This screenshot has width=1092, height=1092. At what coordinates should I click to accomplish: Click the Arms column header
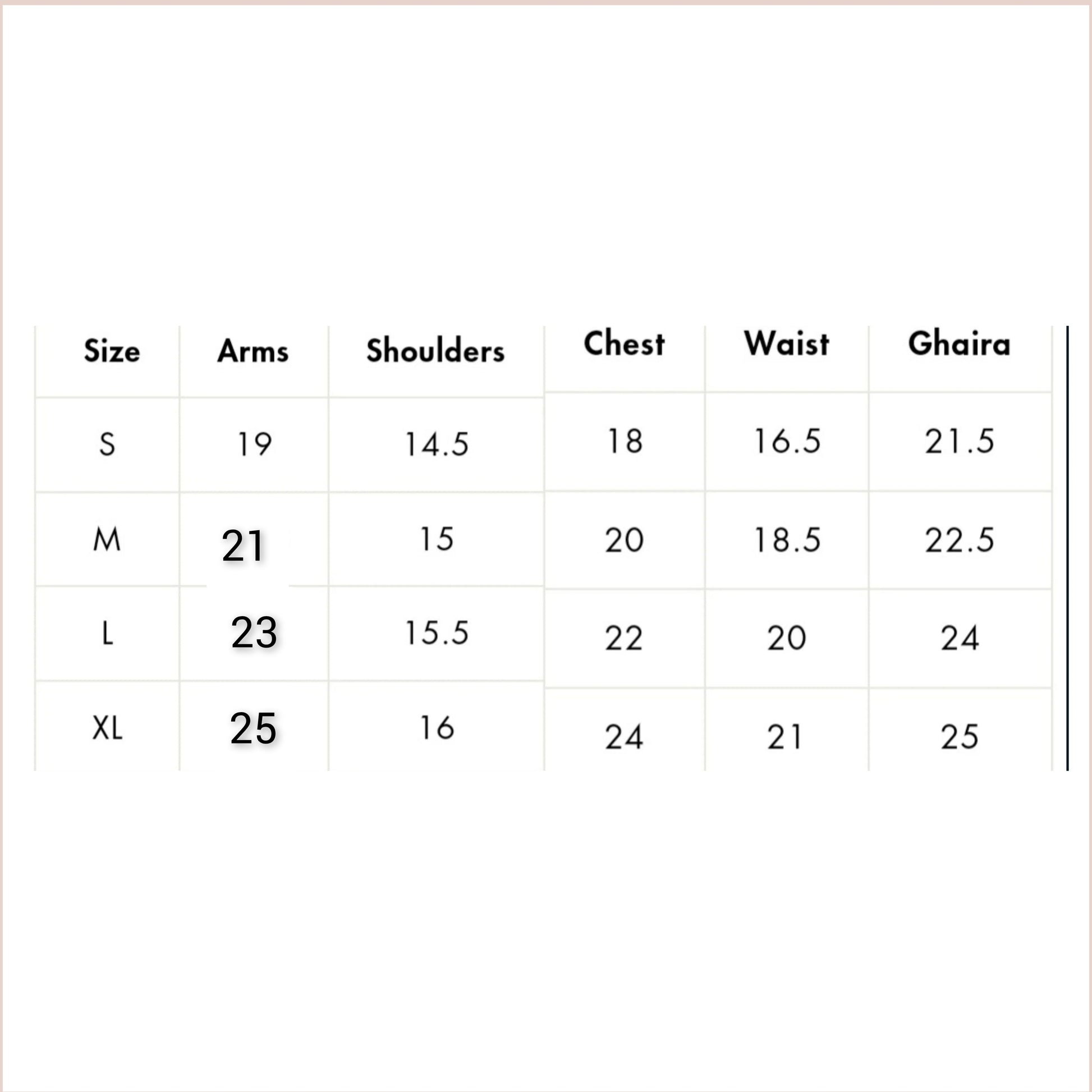click(x=253, y=351)
